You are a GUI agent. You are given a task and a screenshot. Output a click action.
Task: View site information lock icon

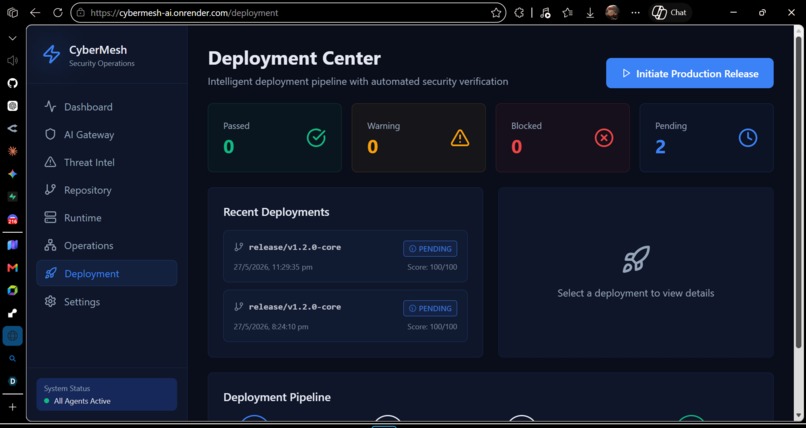[80, 13]
